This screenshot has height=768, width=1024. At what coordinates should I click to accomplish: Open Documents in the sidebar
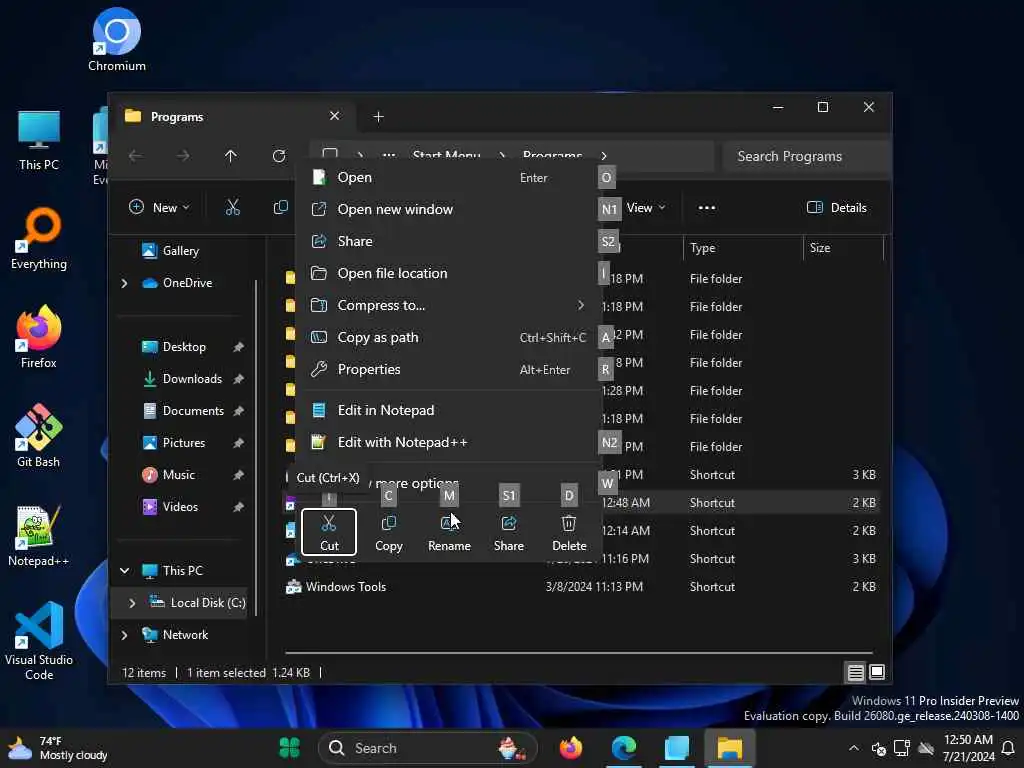[184, 411]
